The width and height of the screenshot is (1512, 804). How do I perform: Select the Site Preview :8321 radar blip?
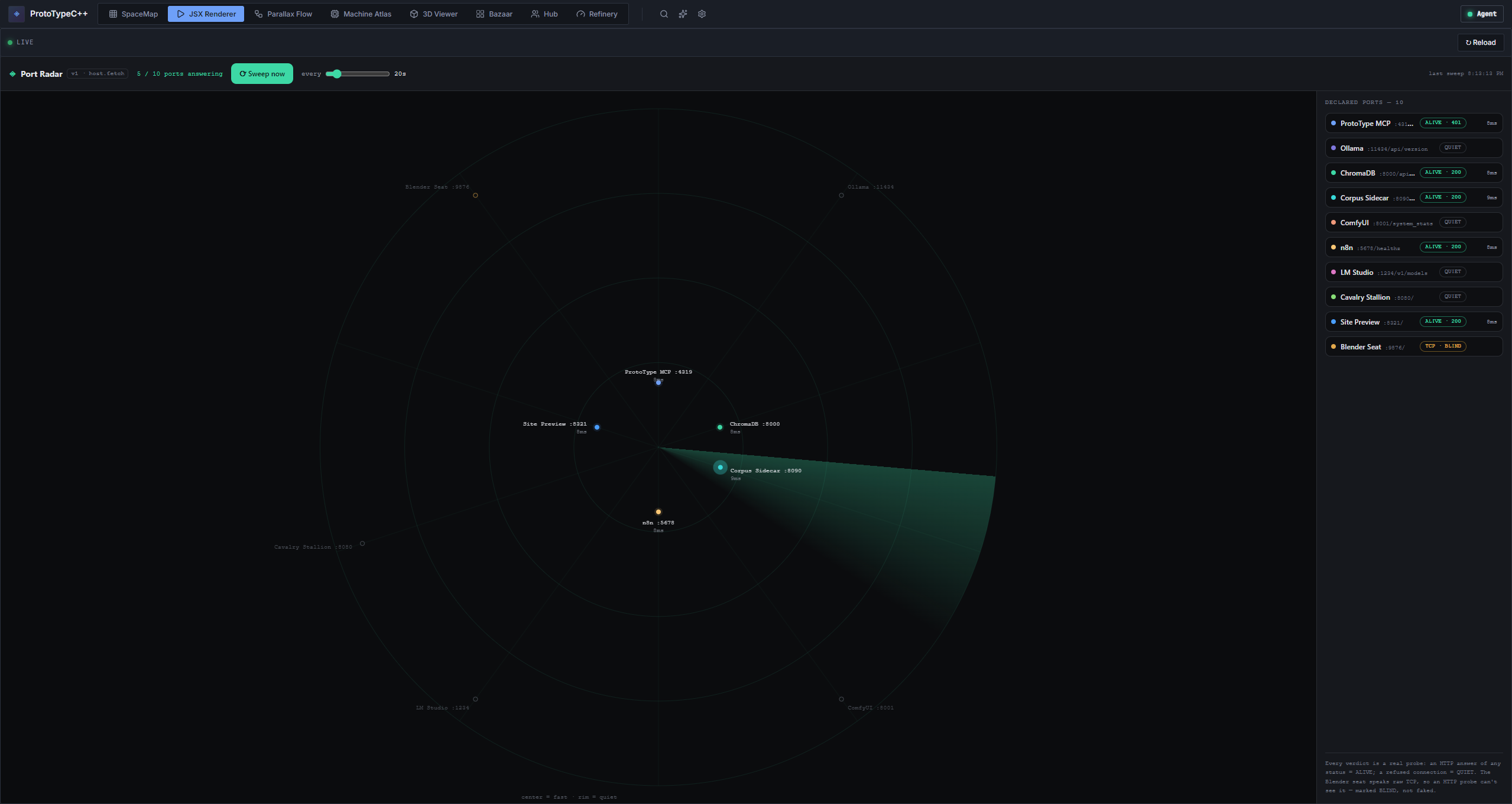[596, 427]
